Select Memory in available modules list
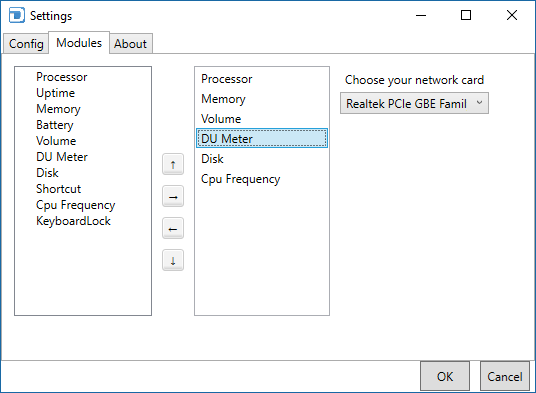 click(58, 109)
